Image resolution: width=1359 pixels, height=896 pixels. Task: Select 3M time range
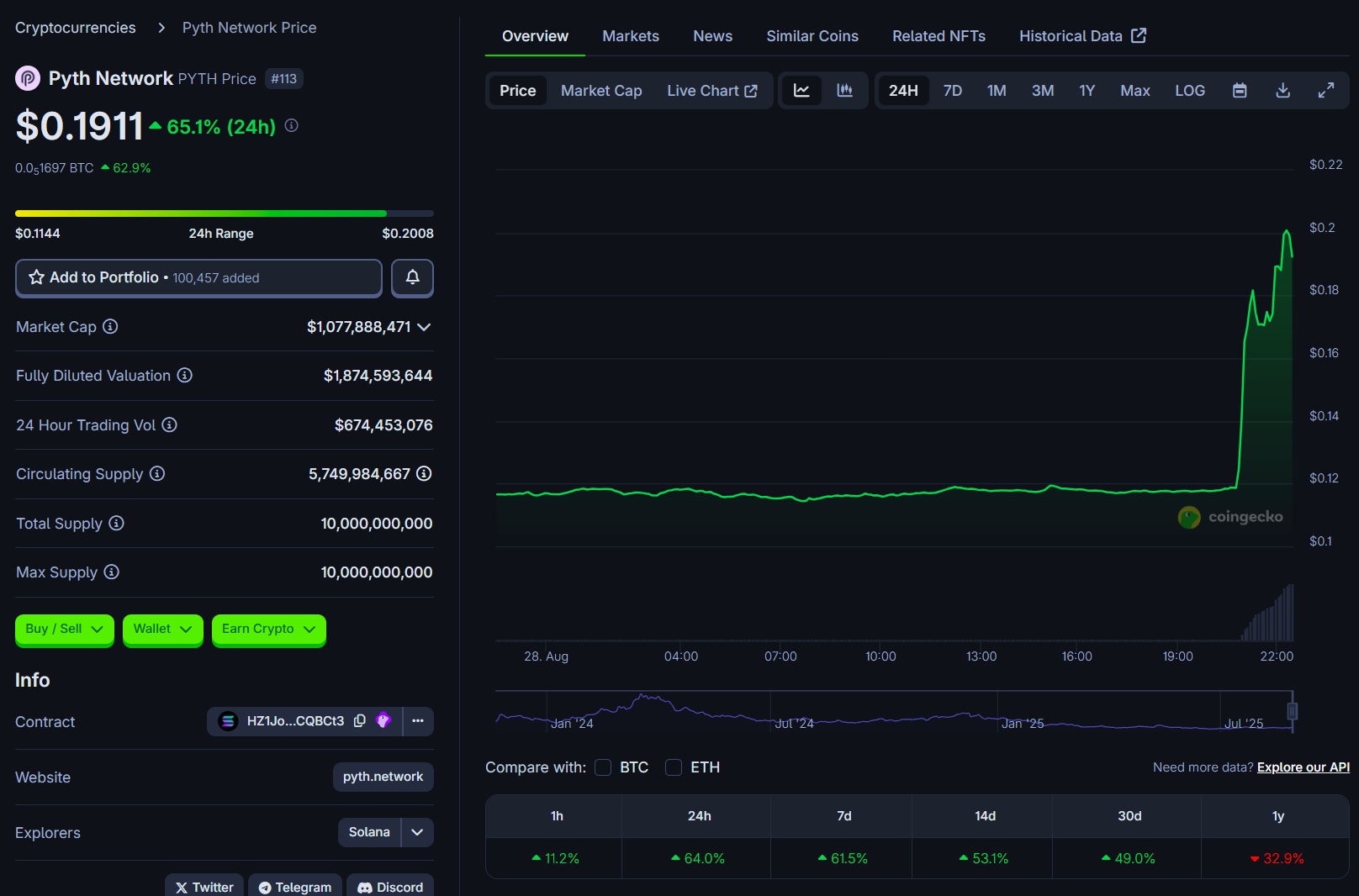pos(1043,91)
